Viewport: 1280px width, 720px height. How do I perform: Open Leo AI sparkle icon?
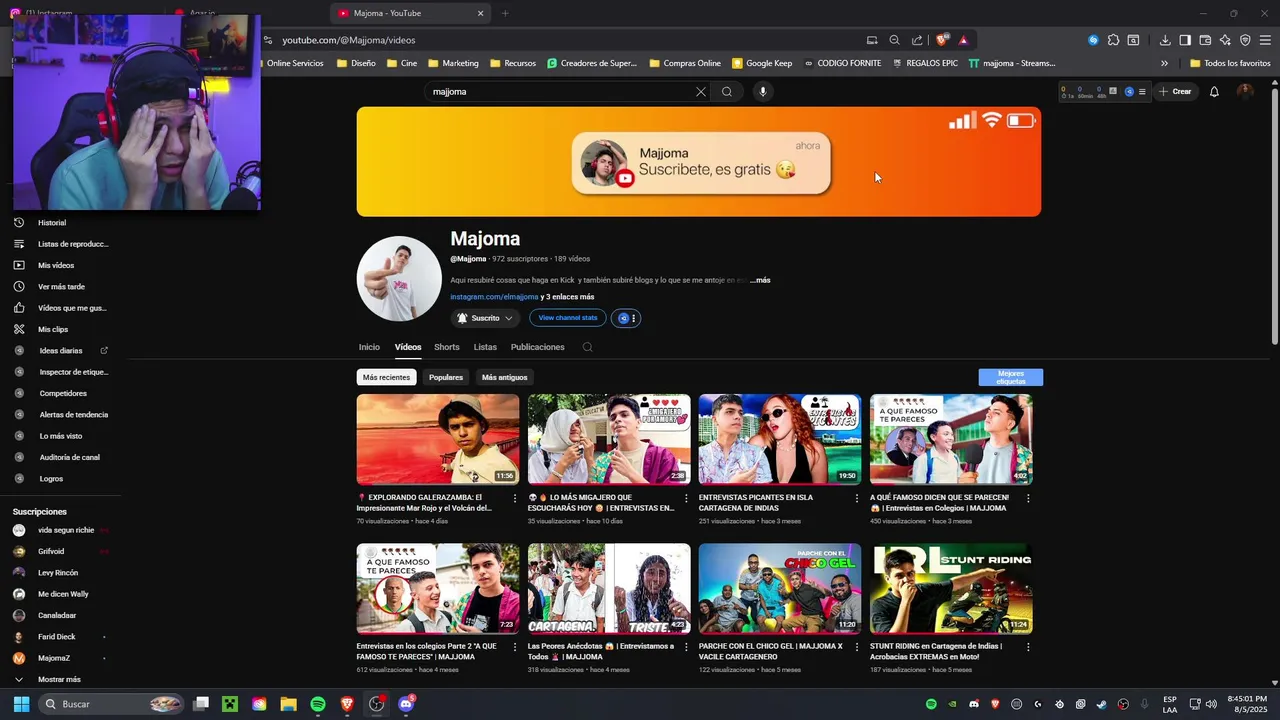click(x=1225, y=40)
